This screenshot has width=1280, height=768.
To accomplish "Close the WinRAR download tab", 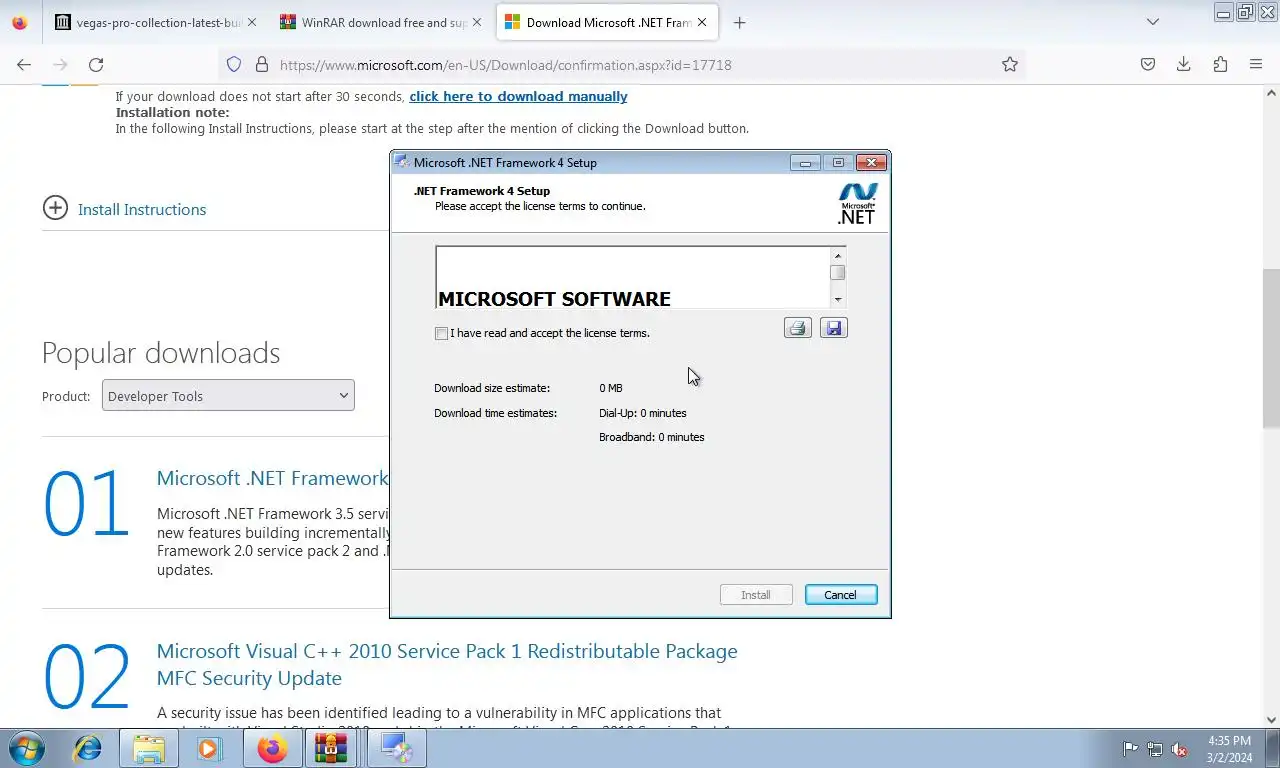I will point(476,22).
